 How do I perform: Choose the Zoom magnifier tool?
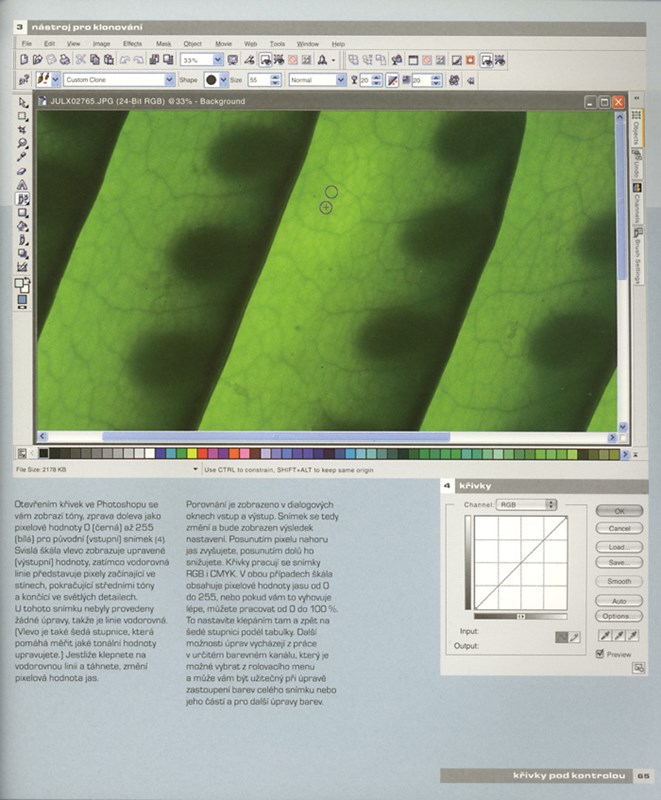(x=22, y=143)
